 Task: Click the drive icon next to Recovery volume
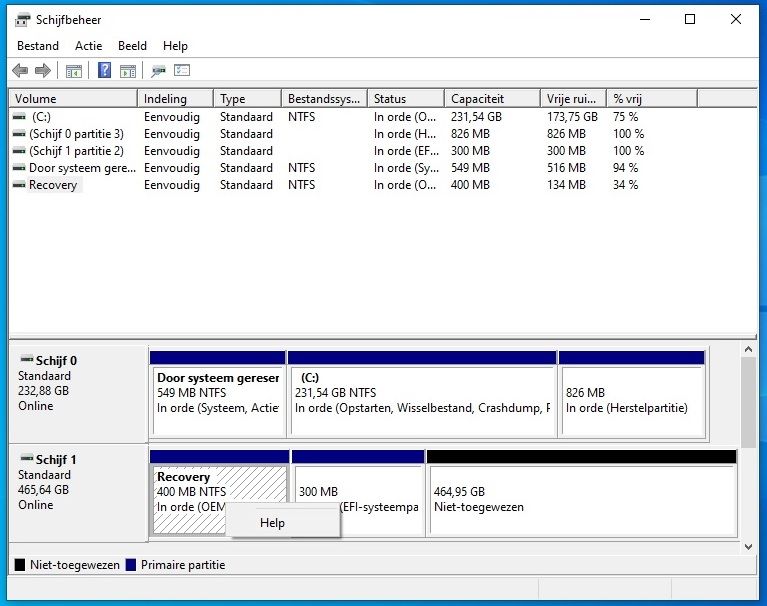[19, 185]
